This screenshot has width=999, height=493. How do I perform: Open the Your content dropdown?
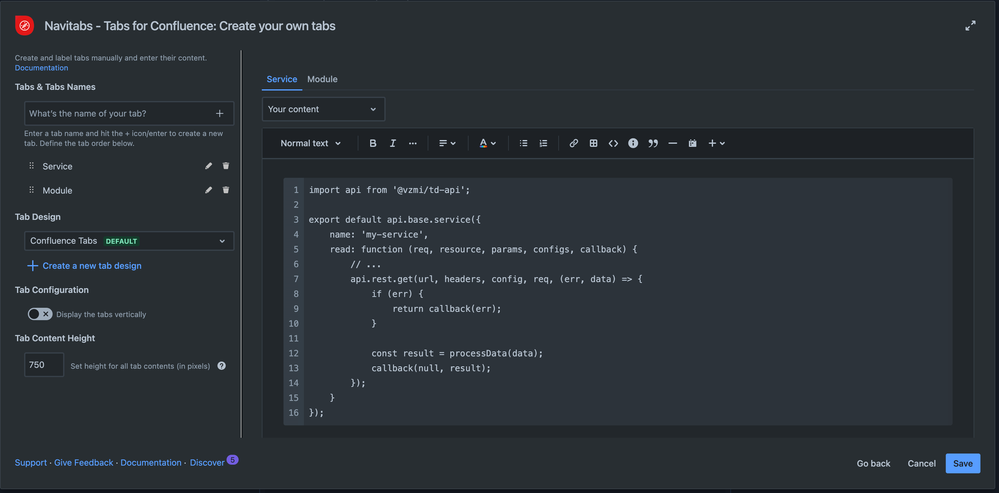pyautogui.click(x=323, y=109)
